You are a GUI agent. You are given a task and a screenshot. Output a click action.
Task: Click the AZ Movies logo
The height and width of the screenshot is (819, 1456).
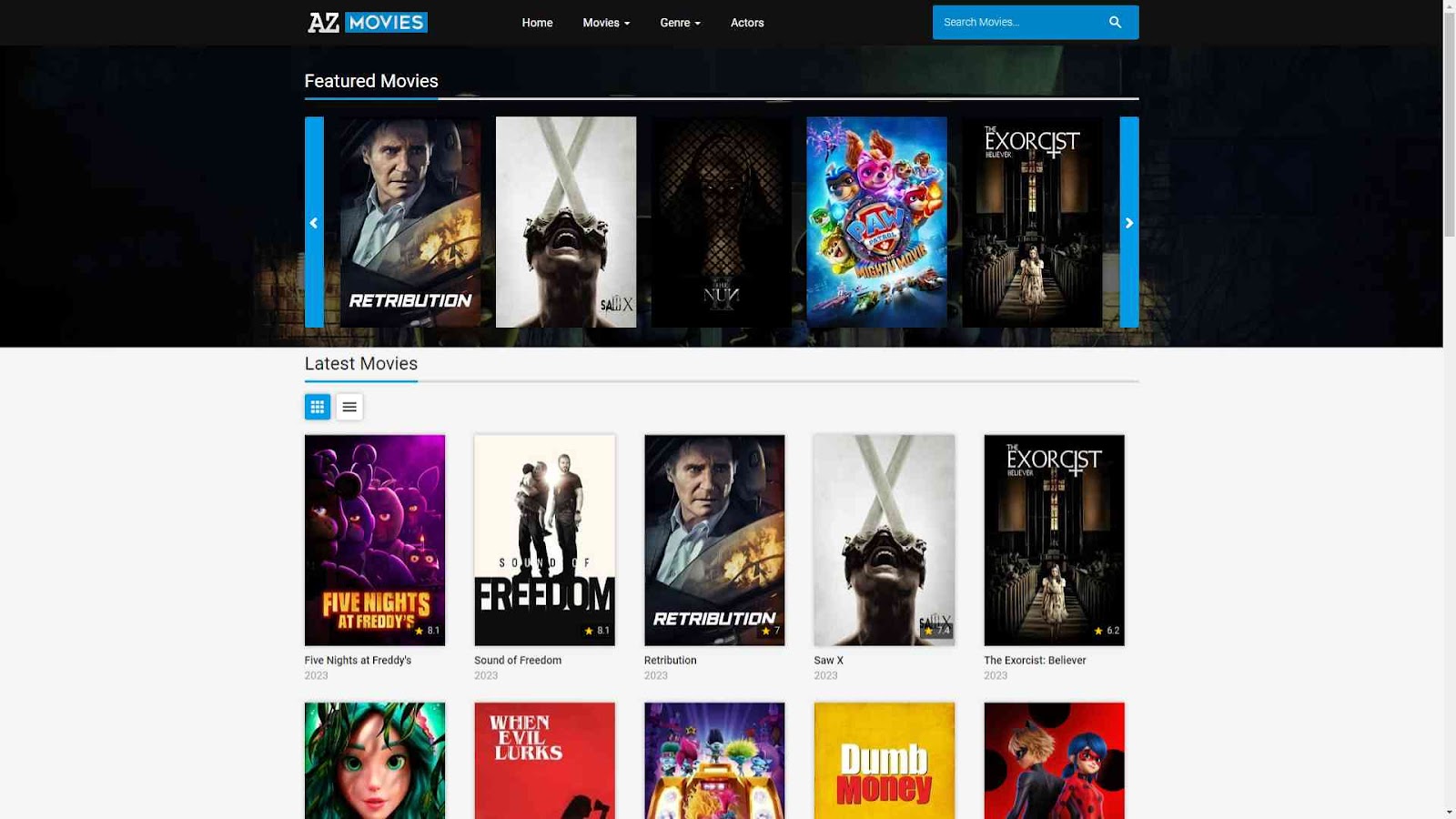click(x=368, y=22)
